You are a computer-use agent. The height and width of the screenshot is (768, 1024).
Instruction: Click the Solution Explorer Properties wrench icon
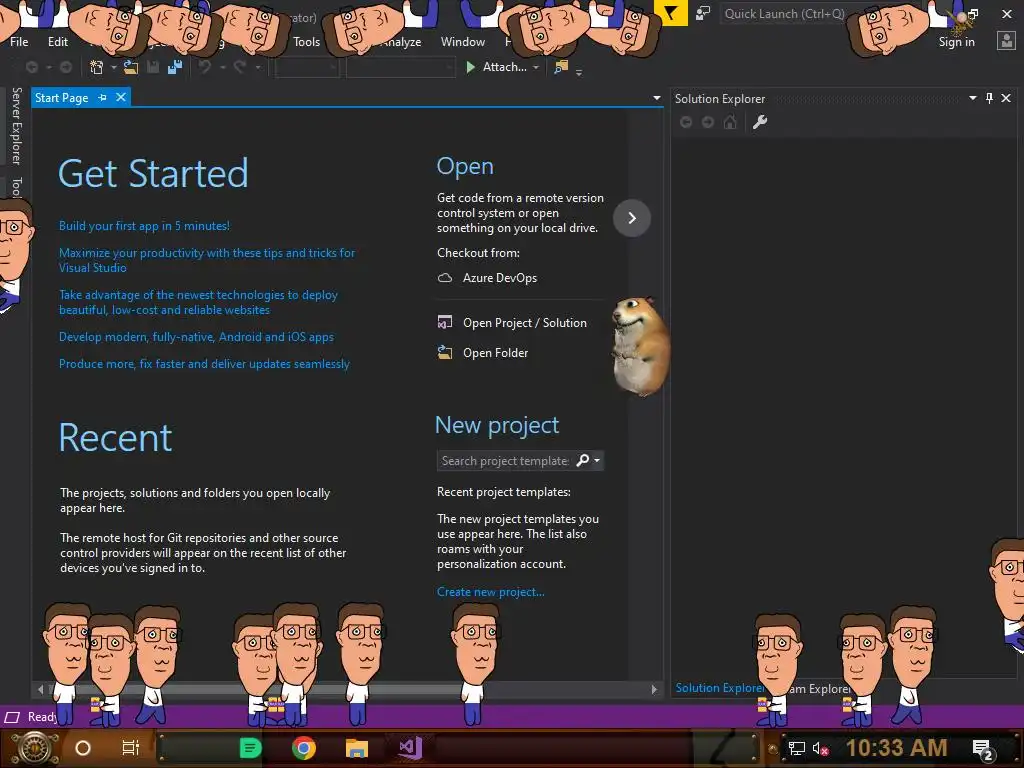click(760, 122)
